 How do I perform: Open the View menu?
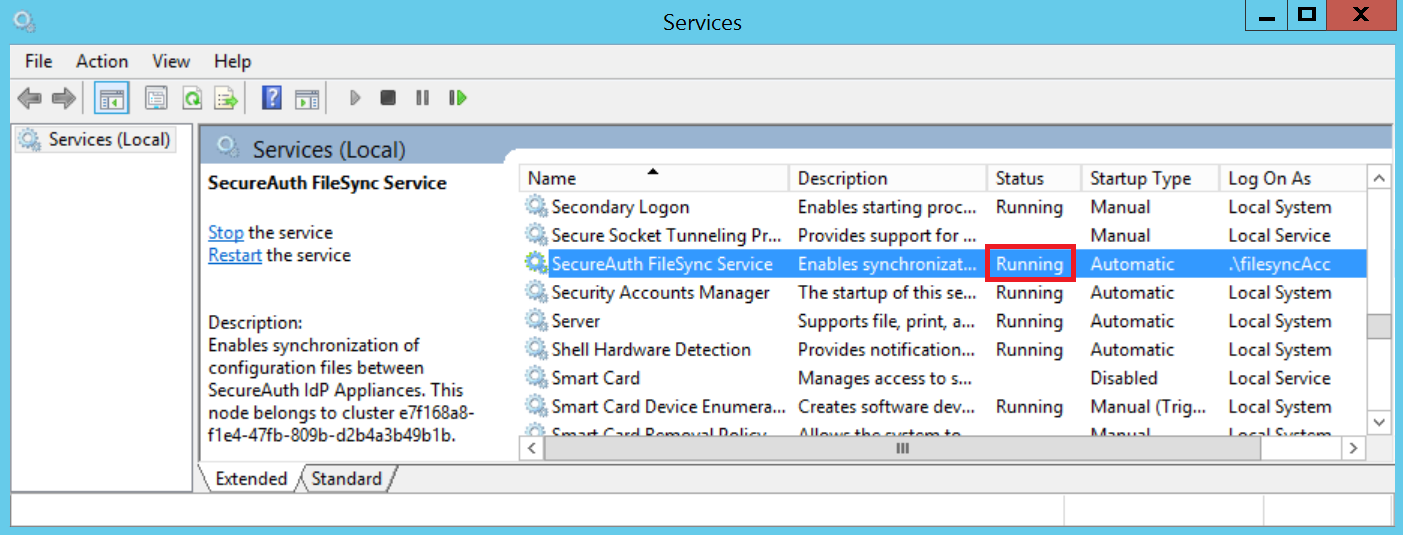tap(171, 61)
